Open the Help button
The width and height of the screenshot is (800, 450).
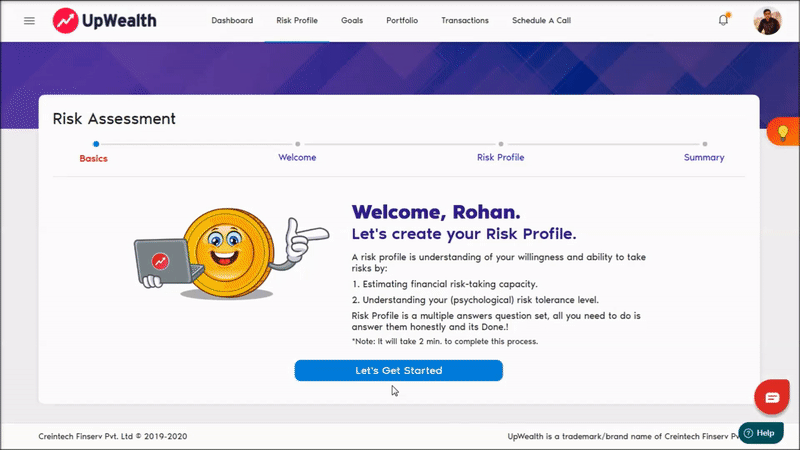pos(760,433)
